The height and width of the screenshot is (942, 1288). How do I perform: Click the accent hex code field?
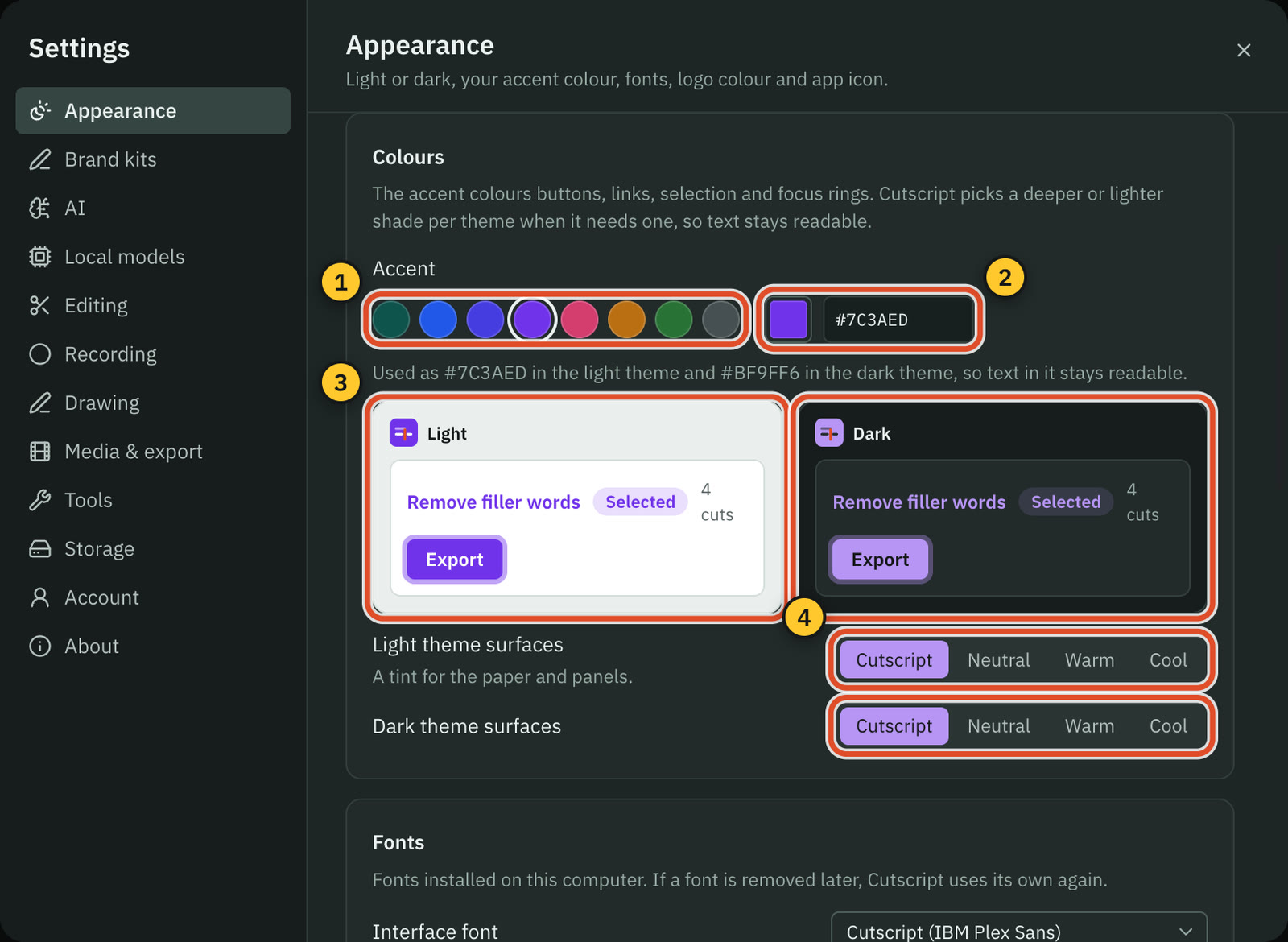898,320
